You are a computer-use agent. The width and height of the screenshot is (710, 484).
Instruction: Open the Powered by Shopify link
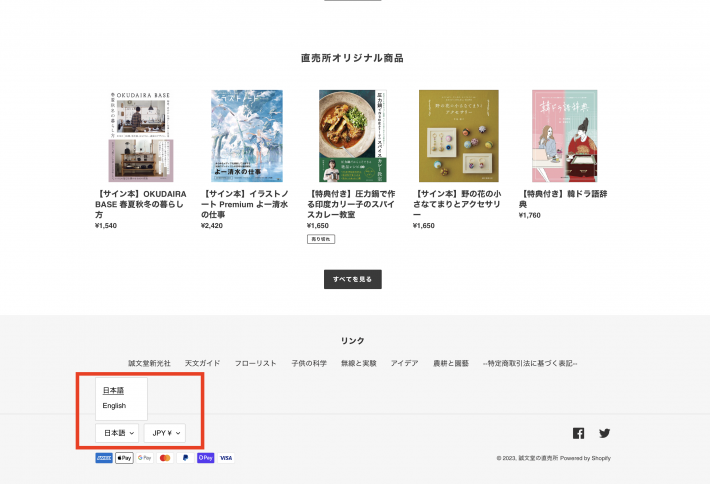585,458
